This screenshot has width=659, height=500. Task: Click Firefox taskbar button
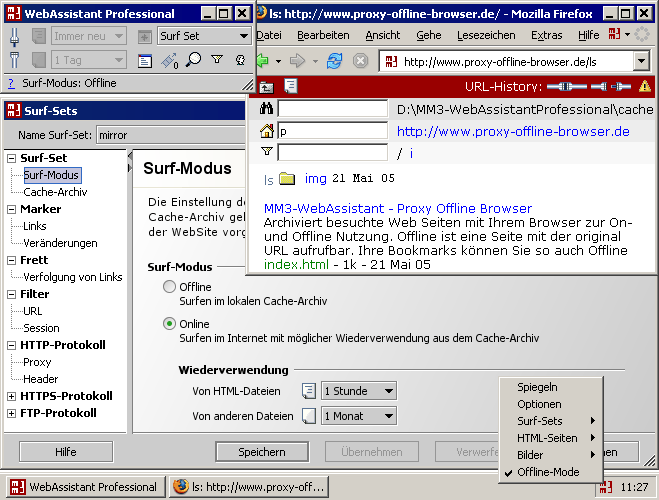coord(250,487)
